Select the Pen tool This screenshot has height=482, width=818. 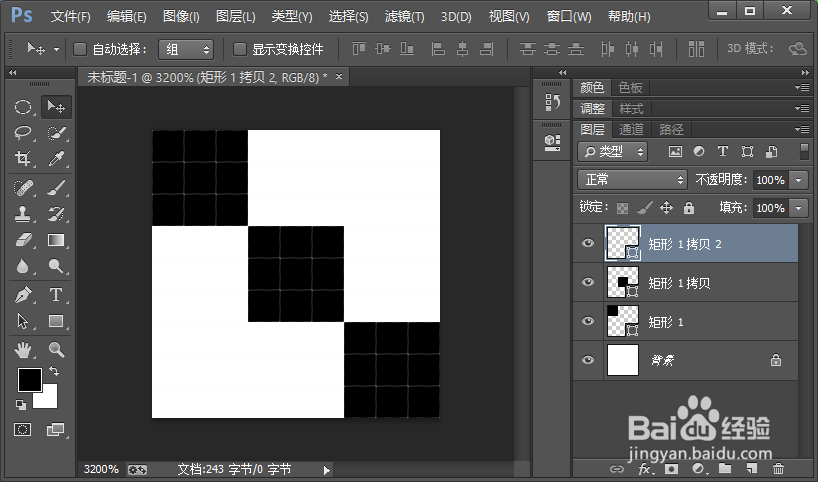coord(23,295)
